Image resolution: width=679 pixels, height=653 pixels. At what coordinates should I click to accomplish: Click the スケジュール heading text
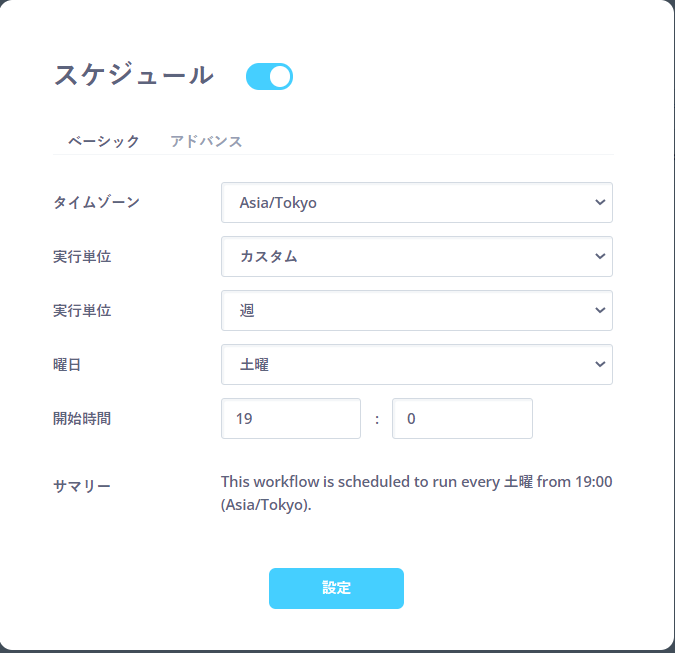tap(134, 75)
